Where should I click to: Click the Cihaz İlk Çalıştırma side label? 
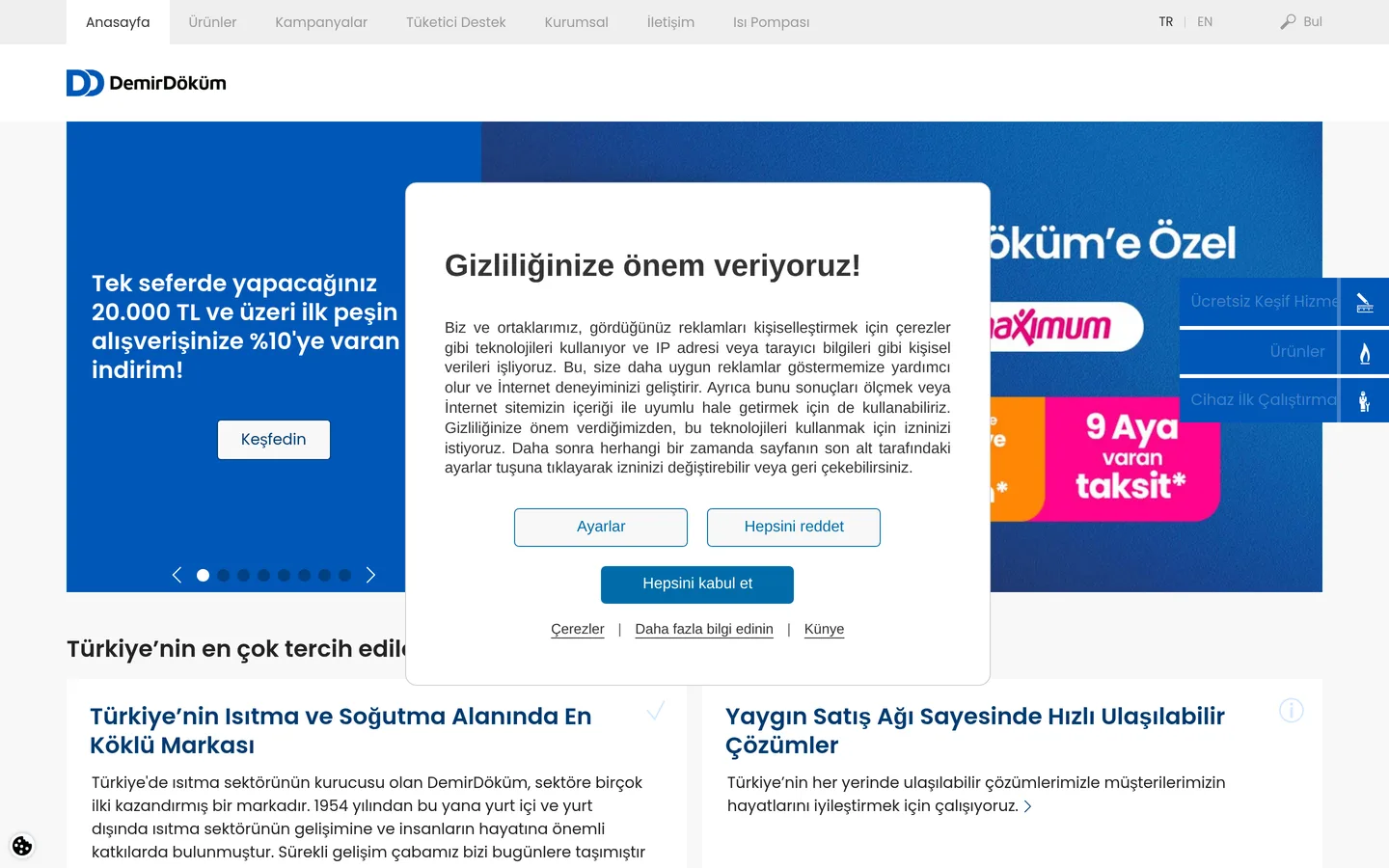[x=1265, y=400]
